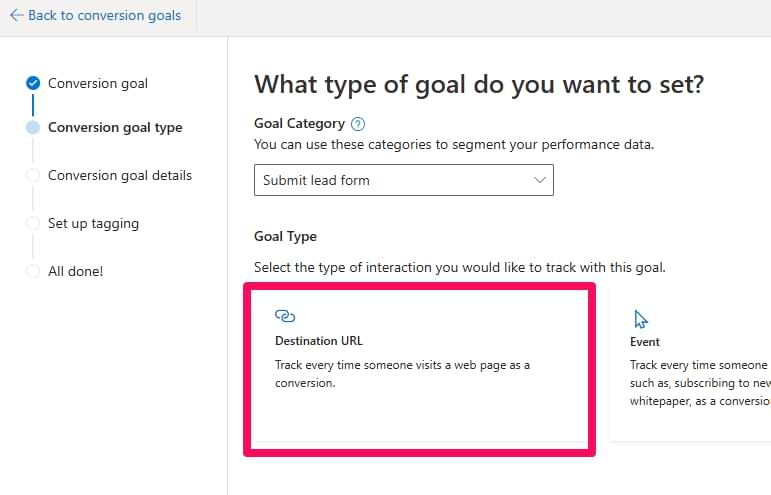Image resolution: width=771 pixels, height=495 pixels.
Task: Click the All done! step circle
Action: tap(33, 271)
